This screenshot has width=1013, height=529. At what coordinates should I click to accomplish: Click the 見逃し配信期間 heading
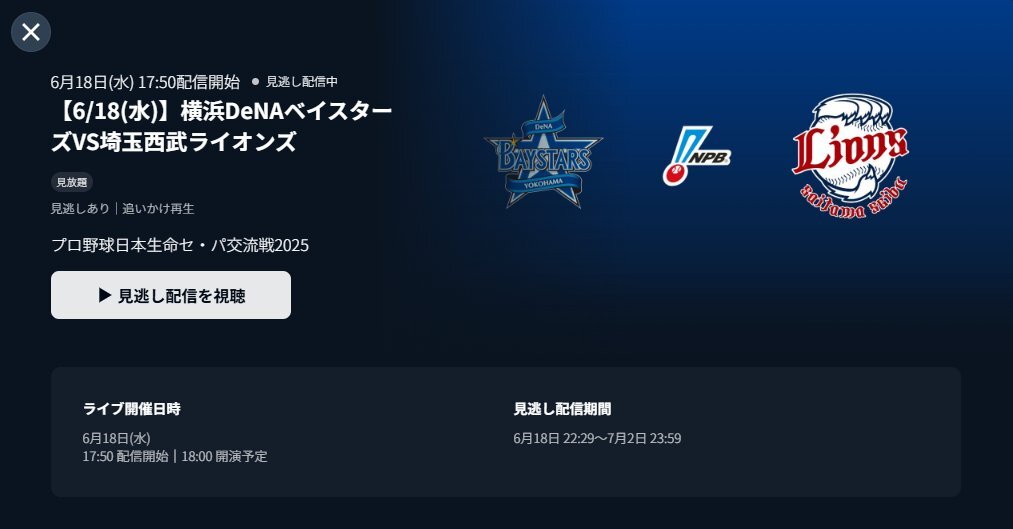(x=562, y=409)
